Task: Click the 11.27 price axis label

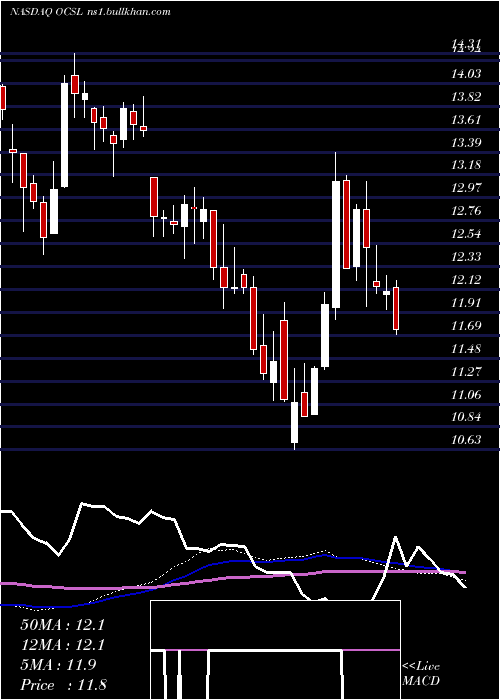Action: coord(466,371)
